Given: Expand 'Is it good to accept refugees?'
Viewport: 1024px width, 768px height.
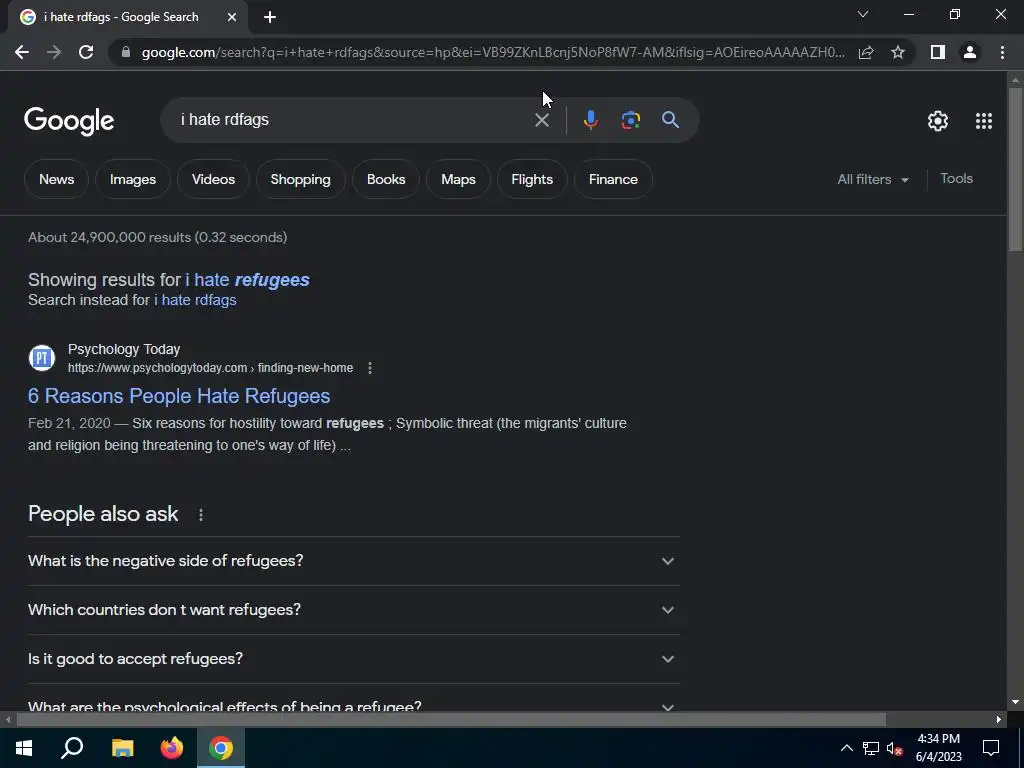Looking at the screenshot, I should pos(353,659).
